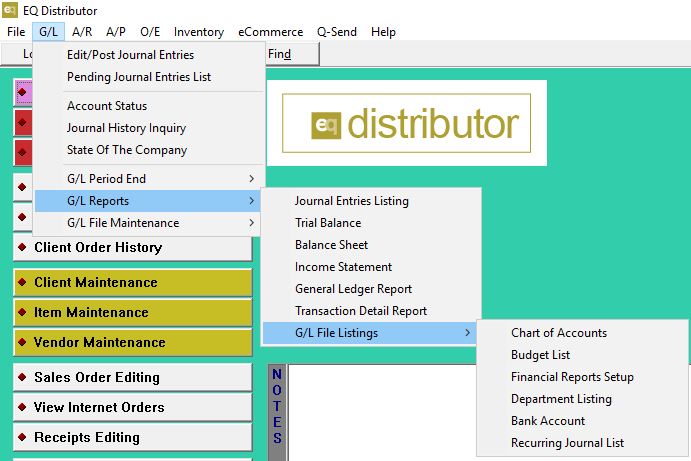Select Budget List
Viewport: 691px width, 461px height.
pos(582,355)
